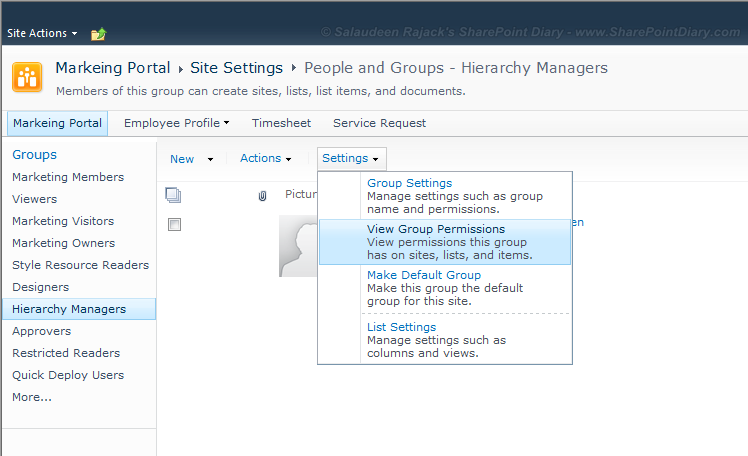Choose Make Default Group option
This screenshot has width=748, height=456.
[424, 275]
